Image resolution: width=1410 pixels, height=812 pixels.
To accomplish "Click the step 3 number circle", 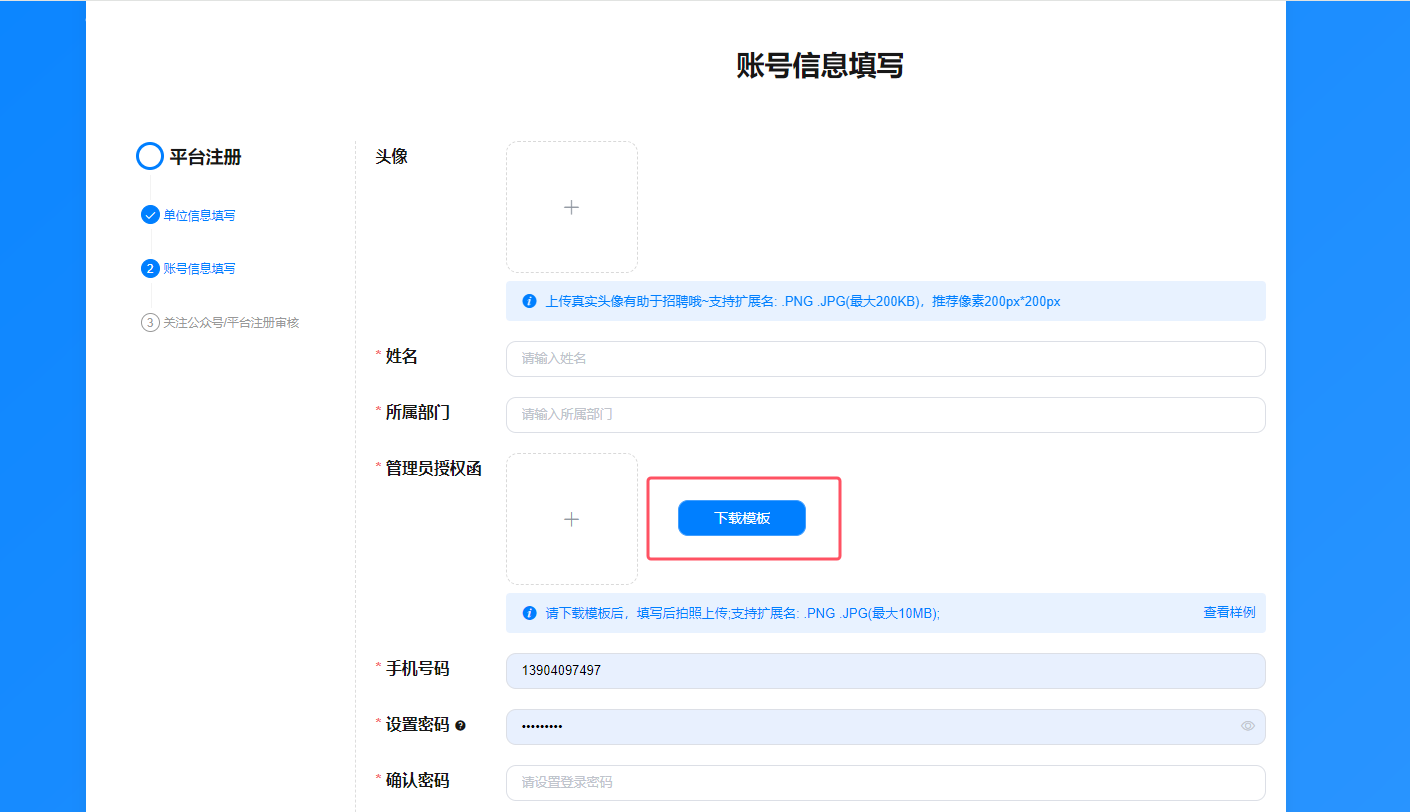I will coord(150,322).
